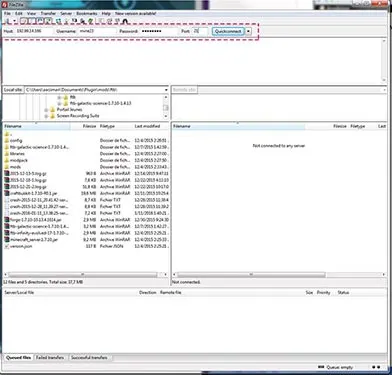Click the disconnect from server toolbar icon
The width and height of the screenshot is (392, 375).
(82, 21)
